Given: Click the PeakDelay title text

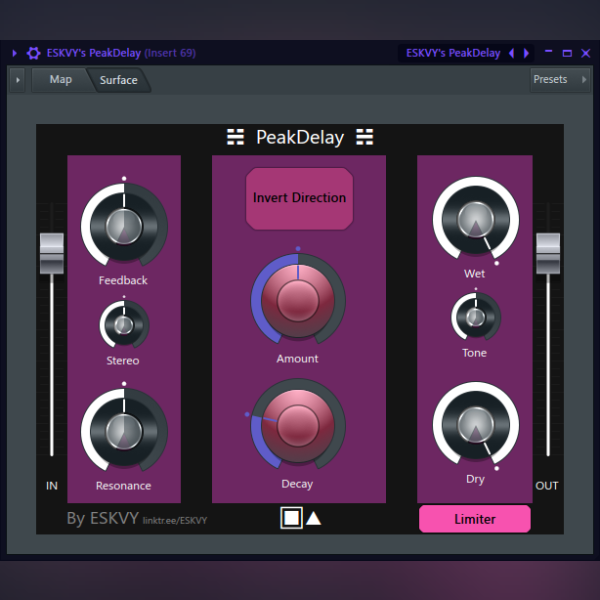Looking at the screenshot, I should click(300, 137).
